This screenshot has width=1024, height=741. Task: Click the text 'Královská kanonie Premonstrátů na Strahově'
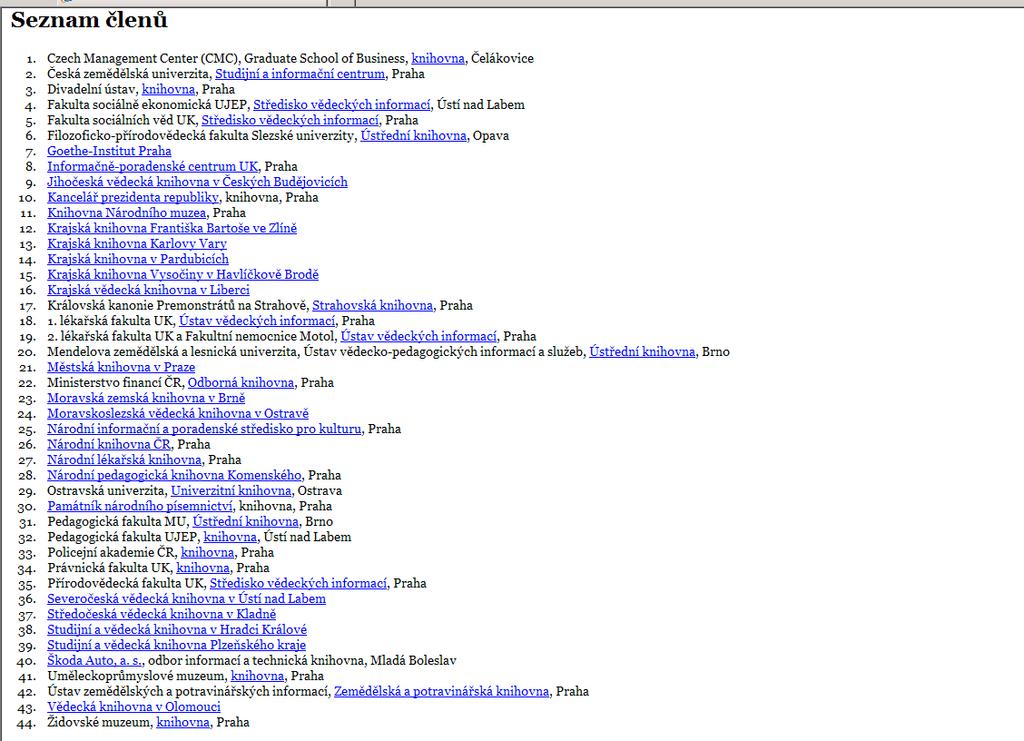click(x=176, y=306)
